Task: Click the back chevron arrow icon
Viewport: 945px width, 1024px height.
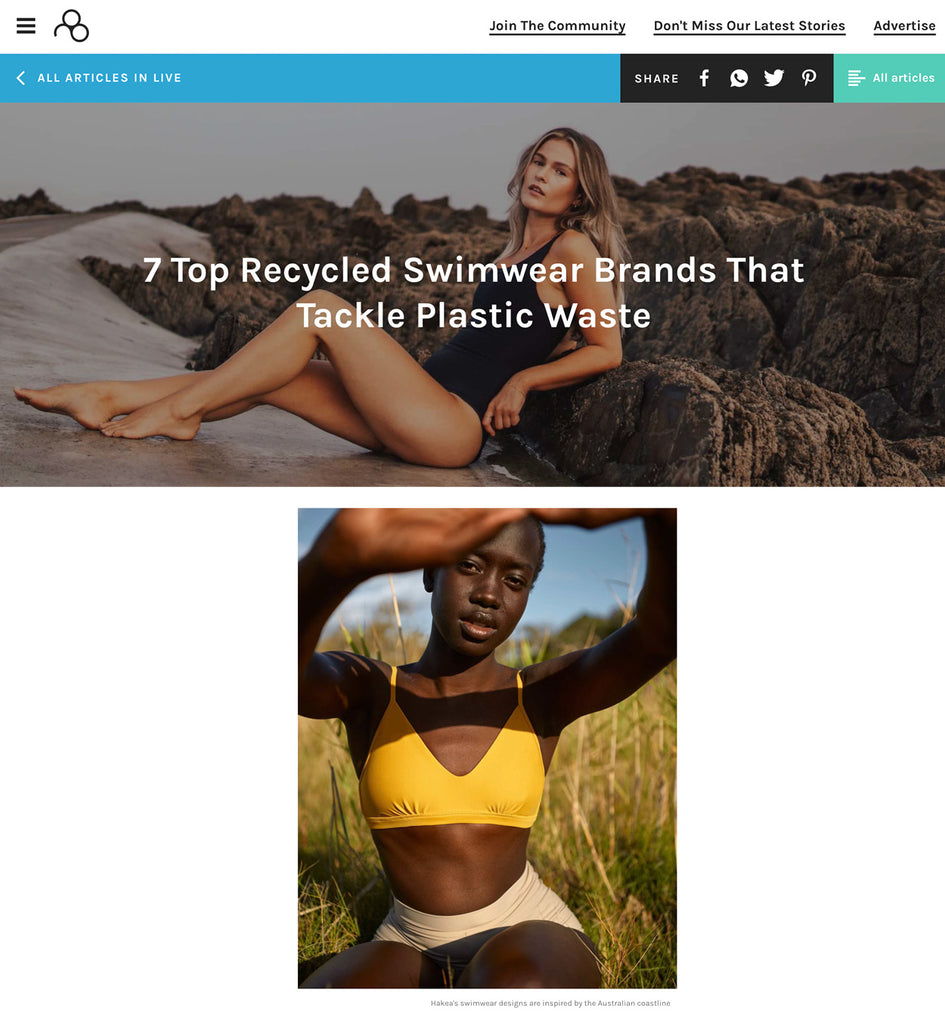Action: point(21,78)
